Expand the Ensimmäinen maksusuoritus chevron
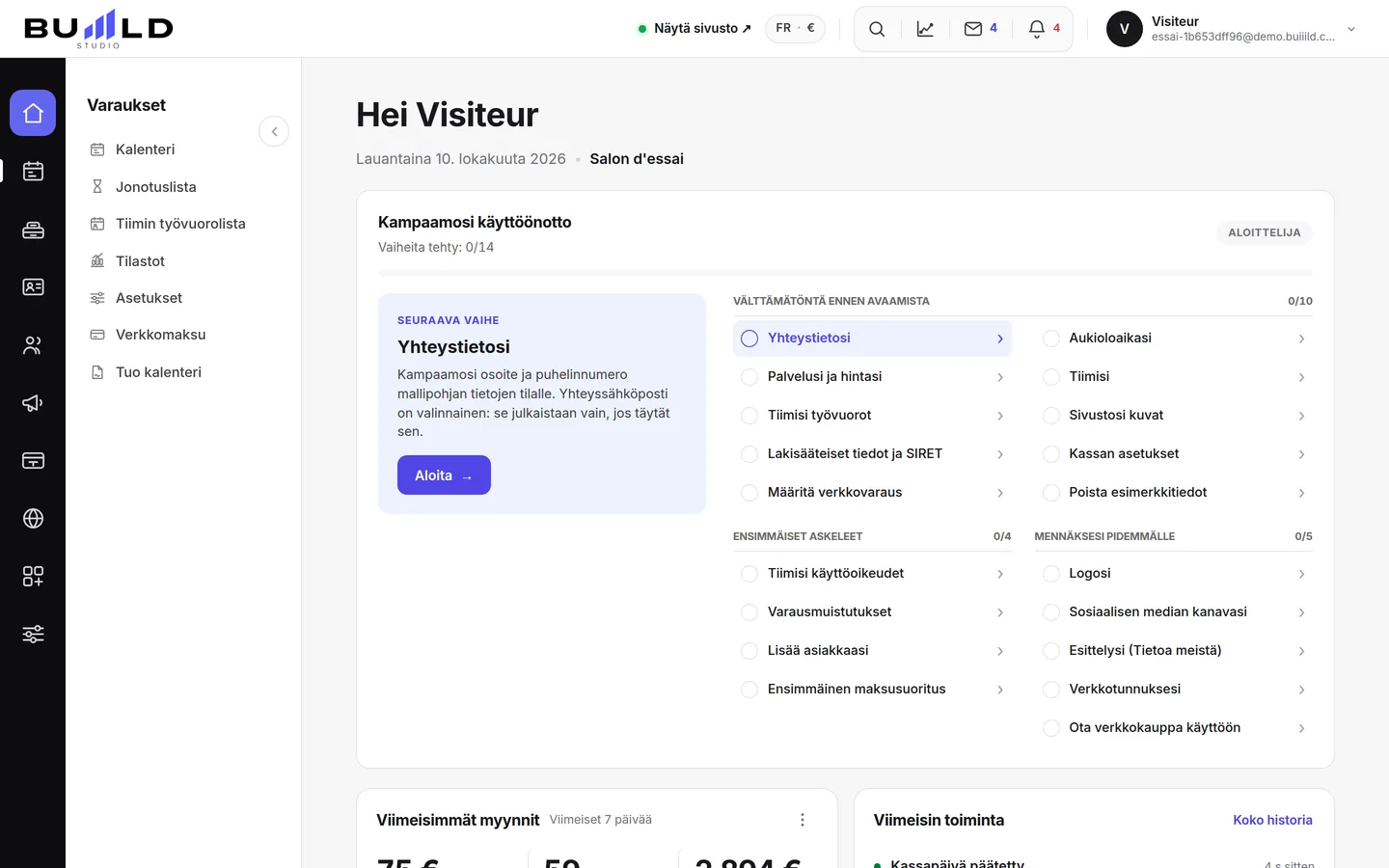This screenshot has width=1389, height=868. (1000, 690)
